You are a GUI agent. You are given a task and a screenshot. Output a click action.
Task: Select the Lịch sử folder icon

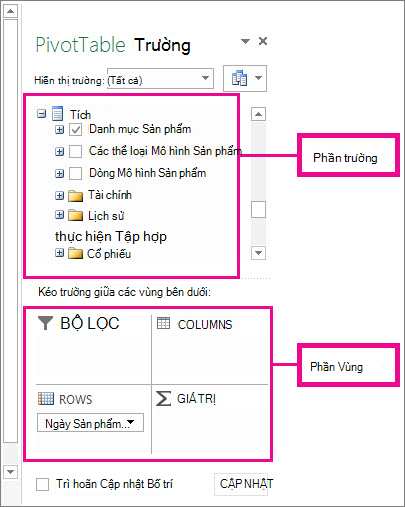pos(75,216)
